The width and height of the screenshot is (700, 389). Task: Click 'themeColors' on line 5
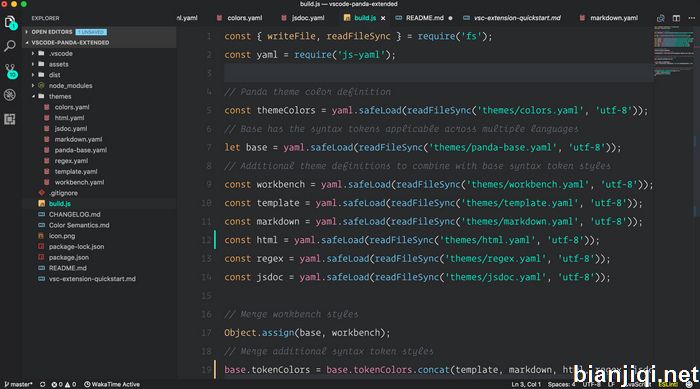pyautogui.click(x=286, y=110)
